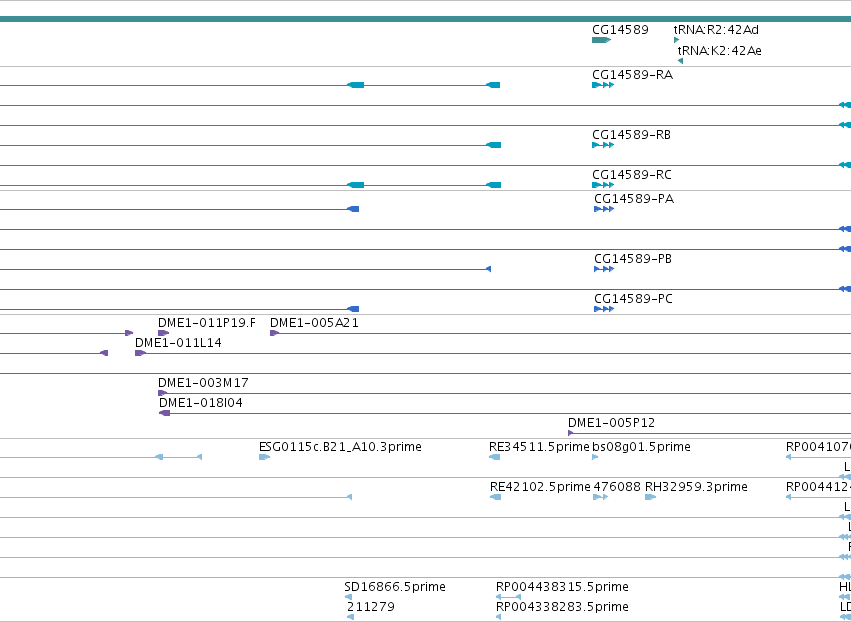Open the CG14589-RA transcript label
851x622 pixels.
(x=632, y=75)
